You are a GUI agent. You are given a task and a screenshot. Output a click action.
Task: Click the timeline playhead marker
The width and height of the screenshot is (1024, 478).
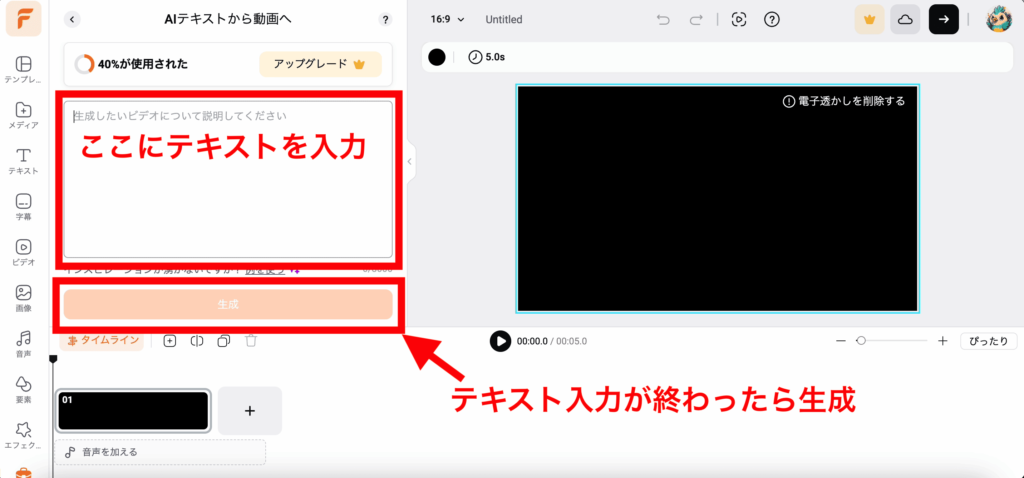[53, 358]
